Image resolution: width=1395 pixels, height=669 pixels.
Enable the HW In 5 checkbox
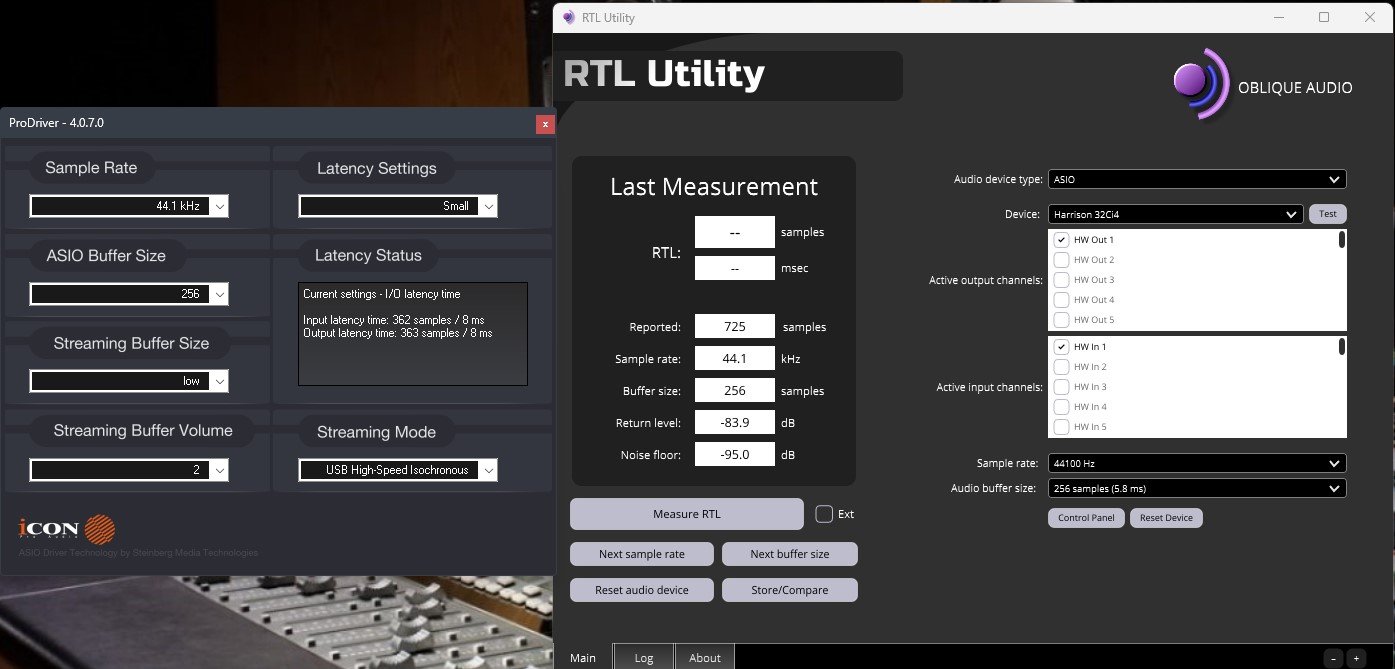coord(1062,427)
